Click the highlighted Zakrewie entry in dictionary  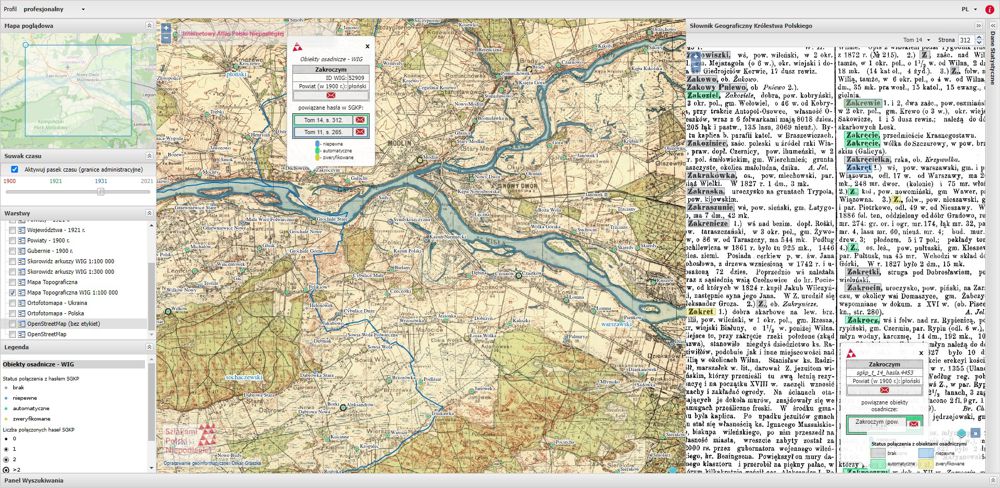pos(863,103)
